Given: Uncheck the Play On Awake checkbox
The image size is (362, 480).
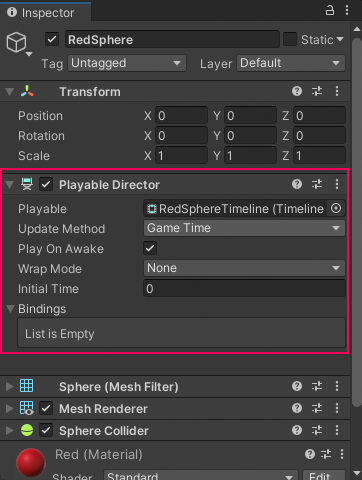Looking at the screenshot, I should [150, 248].
